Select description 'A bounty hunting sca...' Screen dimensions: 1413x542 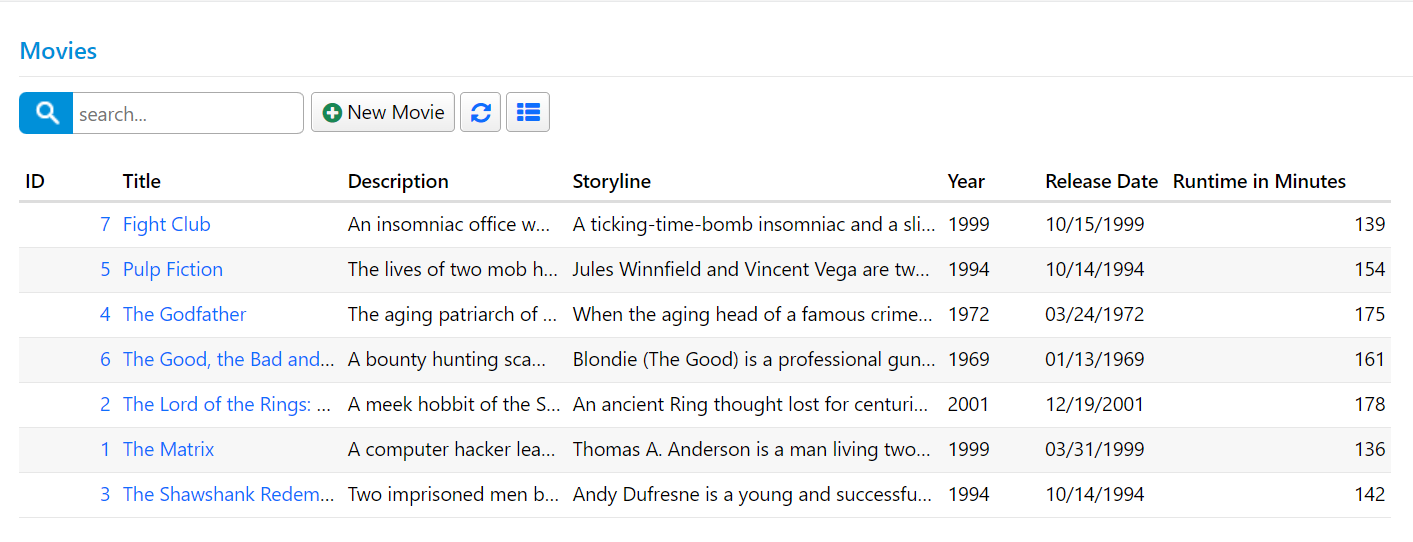click(447, 359)
